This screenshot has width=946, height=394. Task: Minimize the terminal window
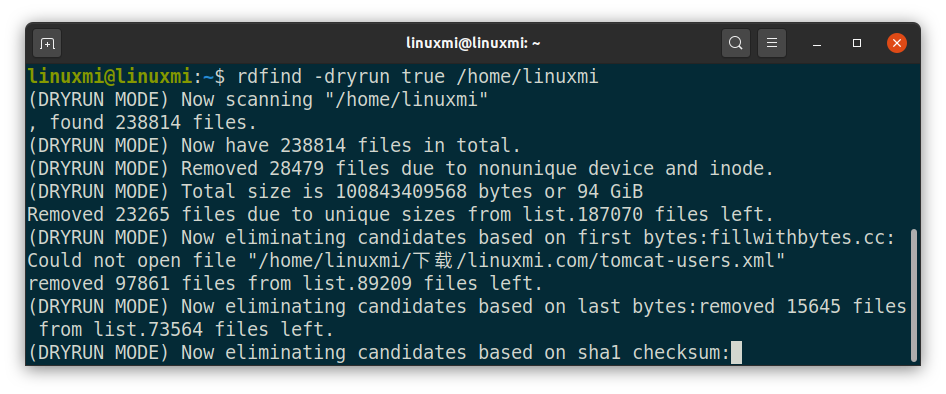[817, 43]
